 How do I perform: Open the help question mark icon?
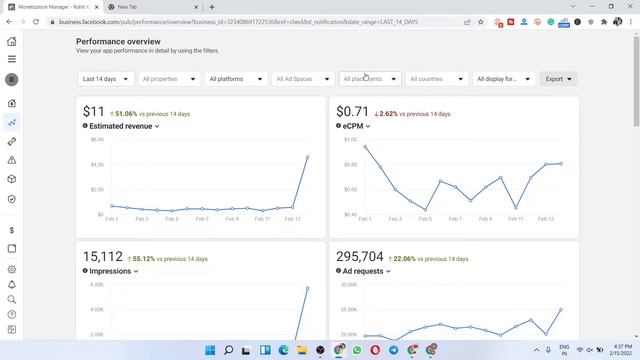[x=12, y=315]
